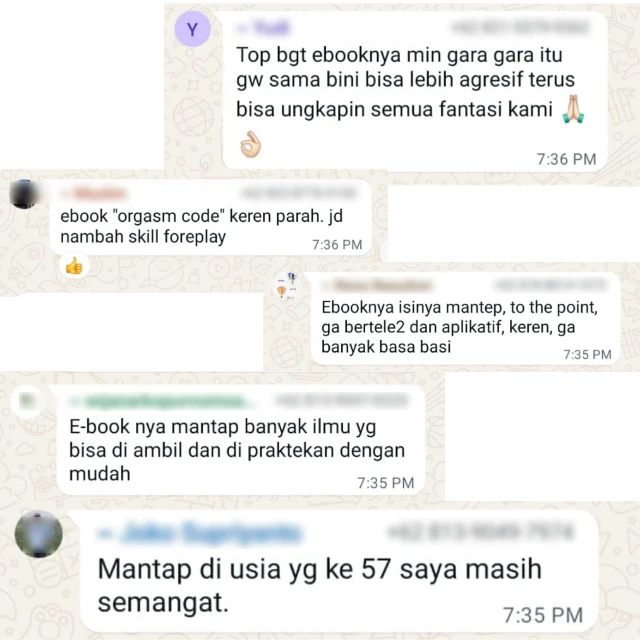The width and height of the screenshot is (640, 640).
Task: Click the blurred phone number above the Top bgt message
Action: (x=521, y=27)
